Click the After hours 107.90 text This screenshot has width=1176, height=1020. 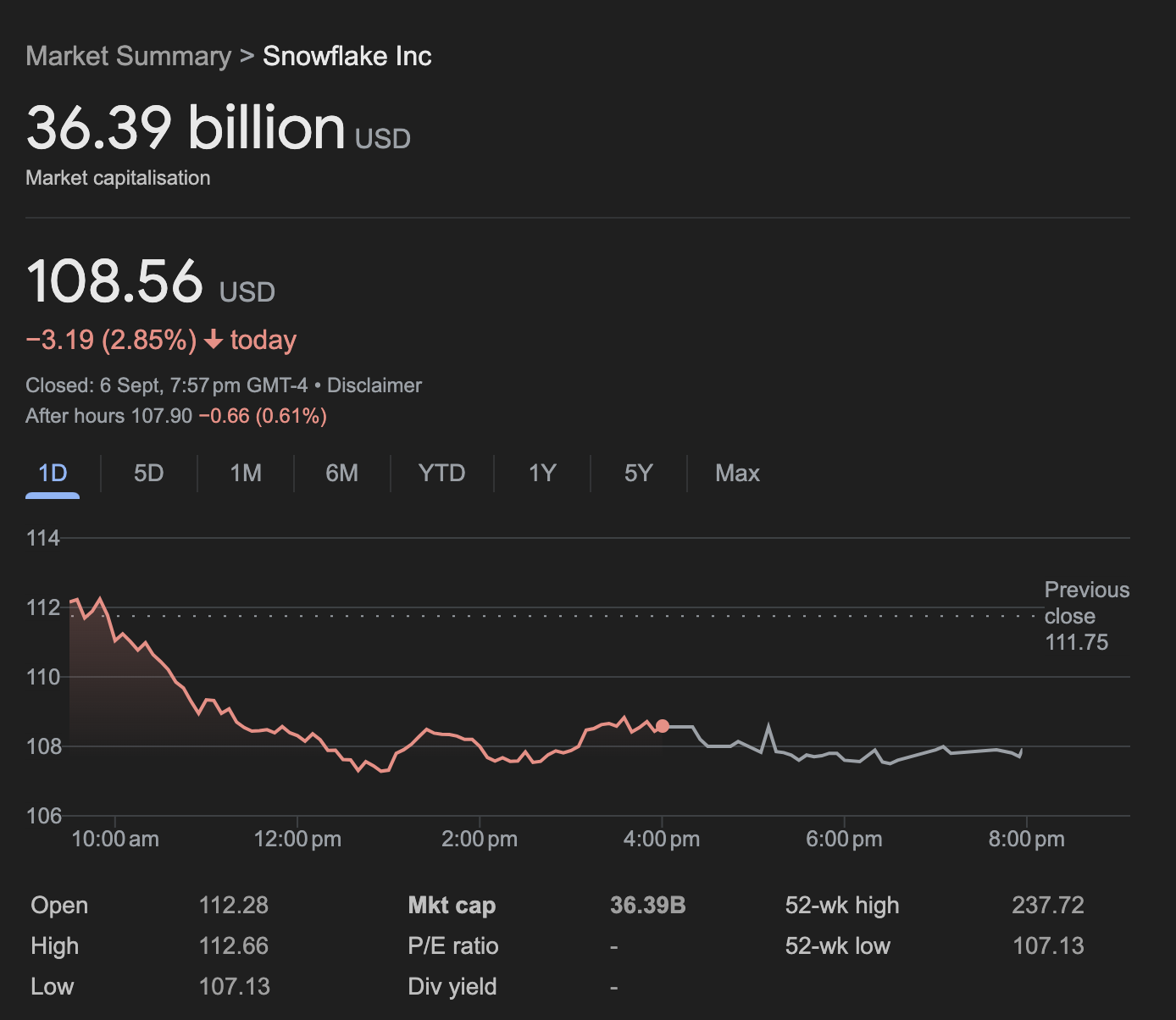(x=109, y=416)
